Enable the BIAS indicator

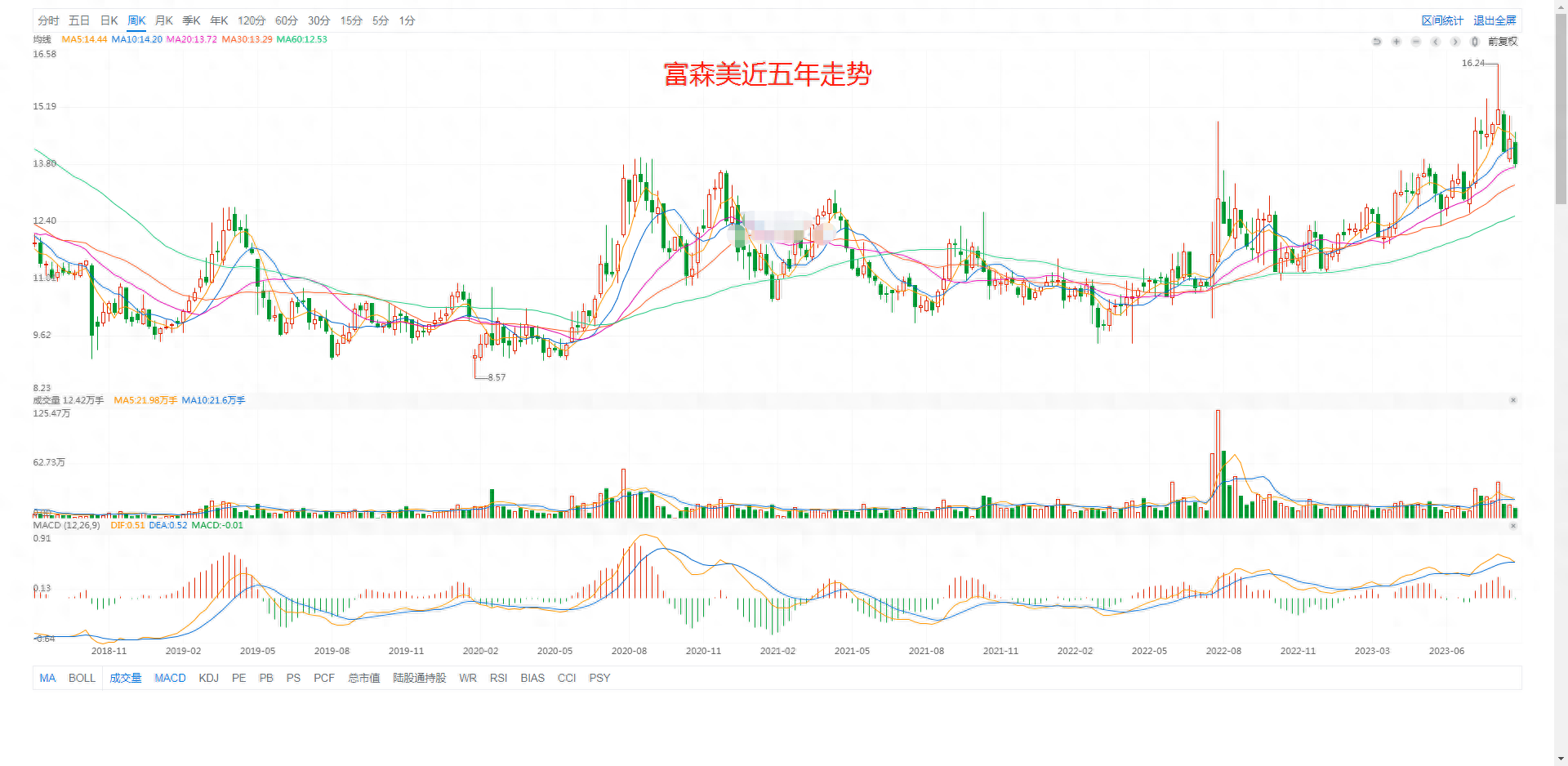pyautogui.click(x=532, y=678)
